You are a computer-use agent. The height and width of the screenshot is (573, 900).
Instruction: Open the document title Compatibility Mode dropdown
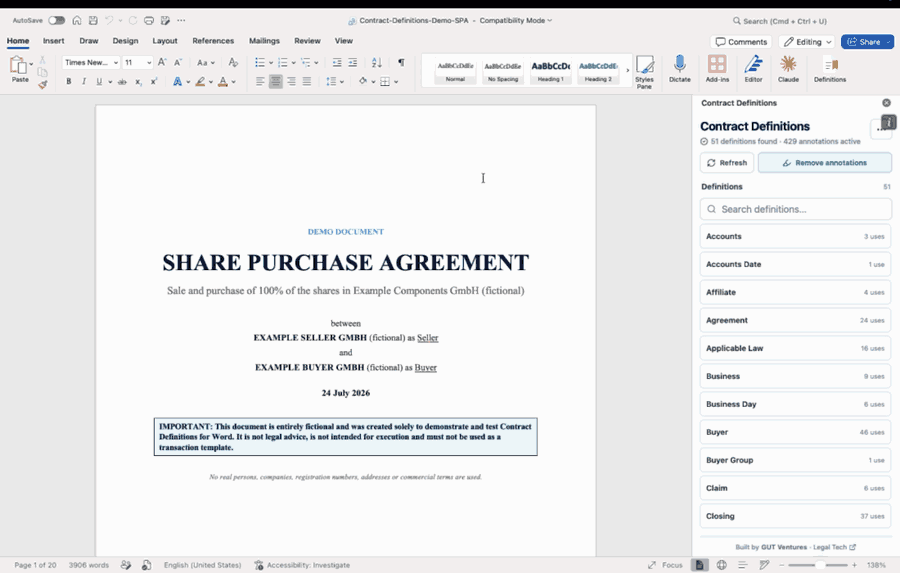click(x=549, y=21)
